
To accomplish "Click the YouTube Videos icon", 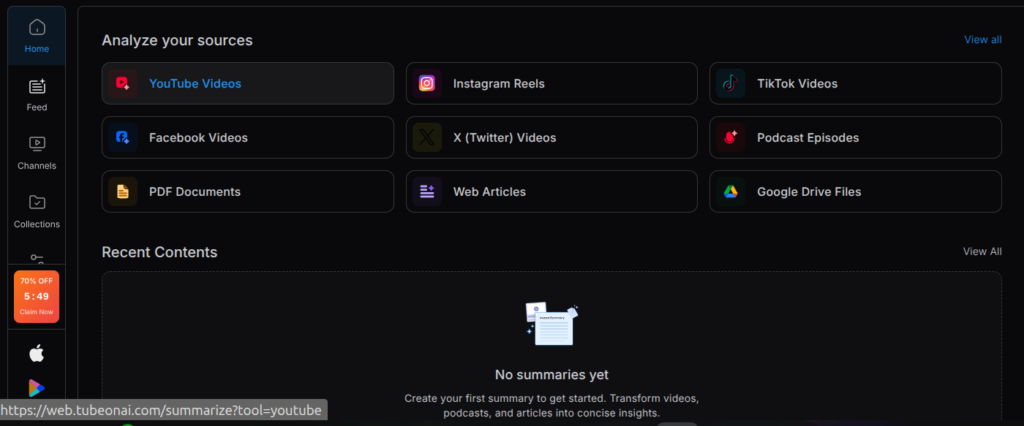I will click(x=123, y=84).
